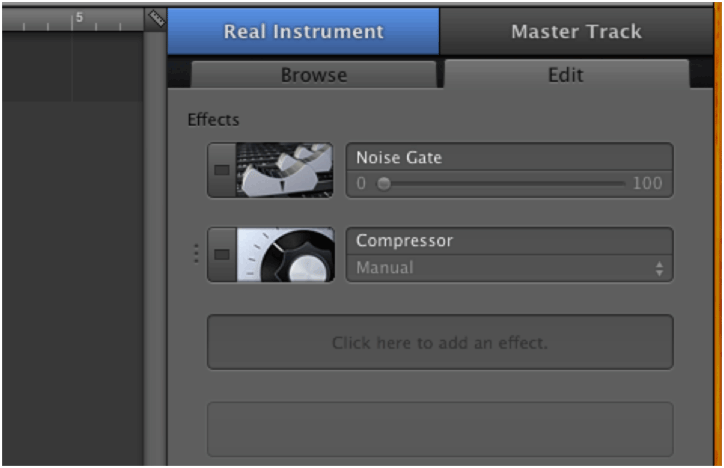724x468 pixels.
Task: Click the ruler icon above the timeline
Action: [x=156, y=19]
